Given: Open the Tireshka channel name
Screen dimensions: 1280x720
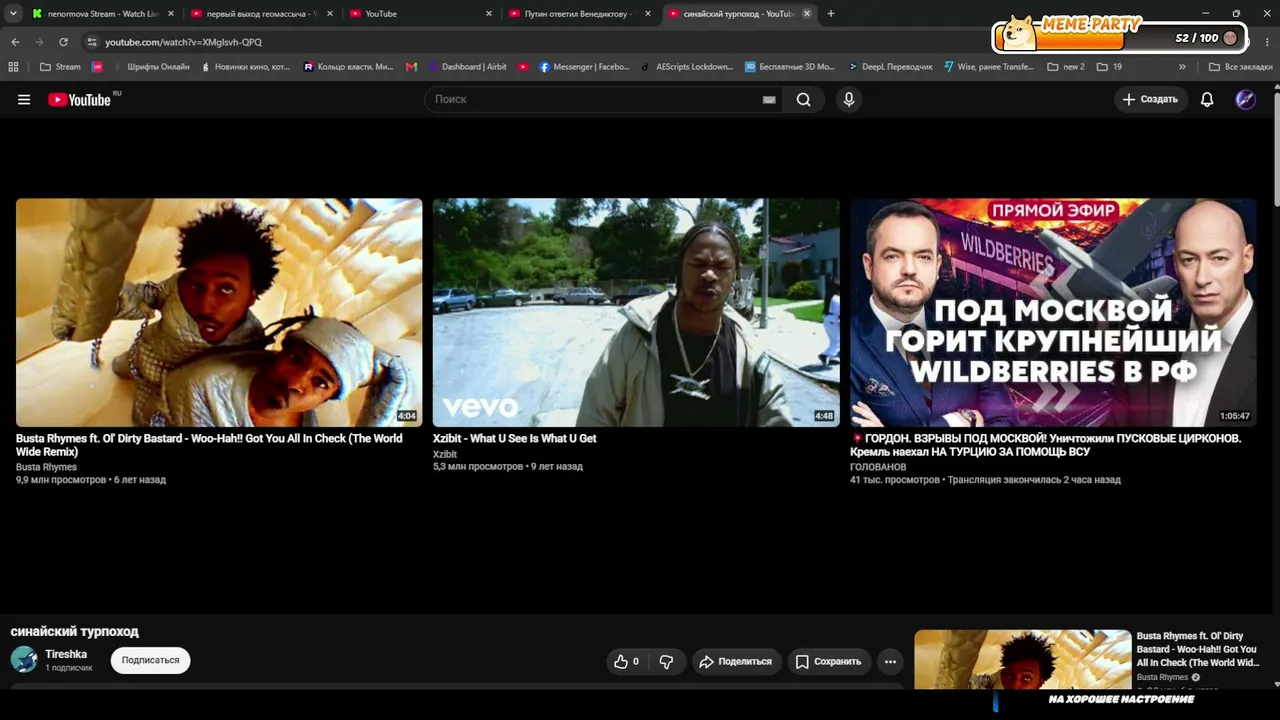Looking at the screenshot, I should 66,654.
